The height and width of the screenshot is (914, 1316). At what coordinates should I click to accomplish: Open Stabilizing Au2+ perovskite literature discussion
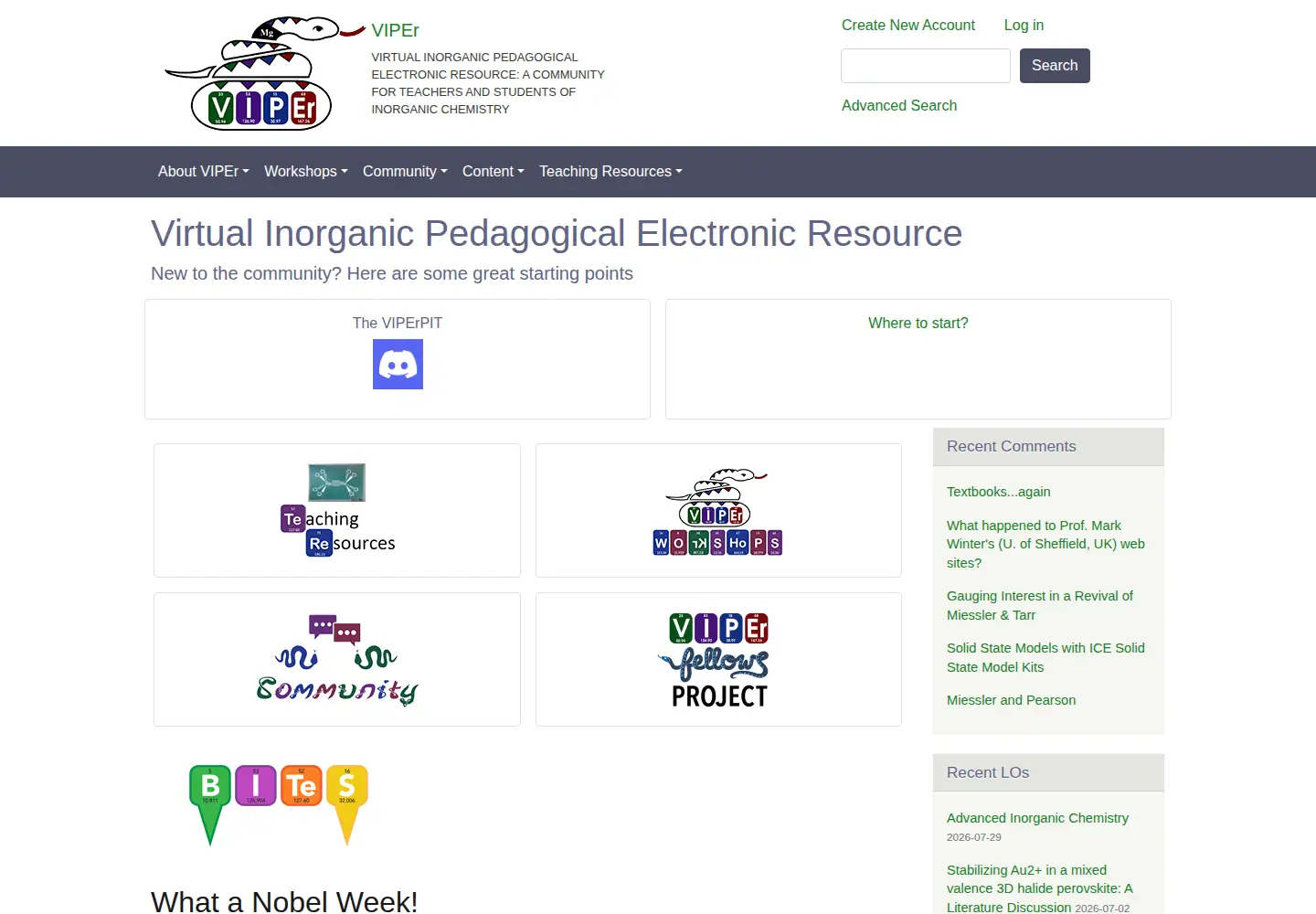1040,888
